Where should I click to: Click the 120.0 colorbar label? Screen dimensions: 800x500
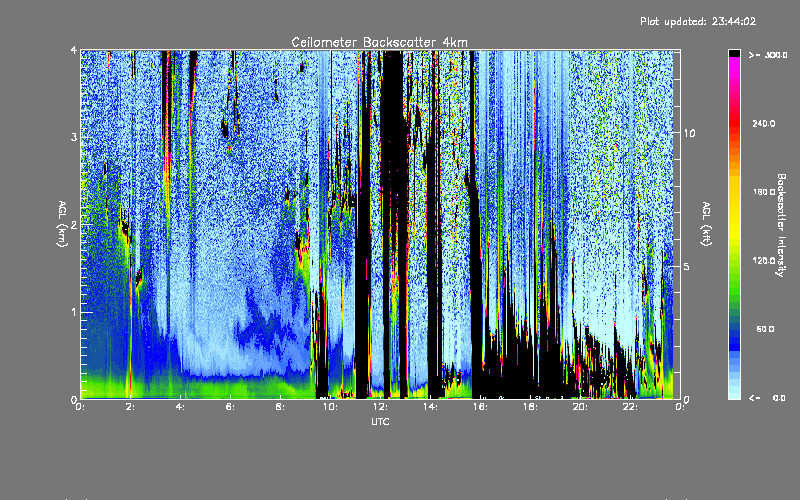coord(764,260)
